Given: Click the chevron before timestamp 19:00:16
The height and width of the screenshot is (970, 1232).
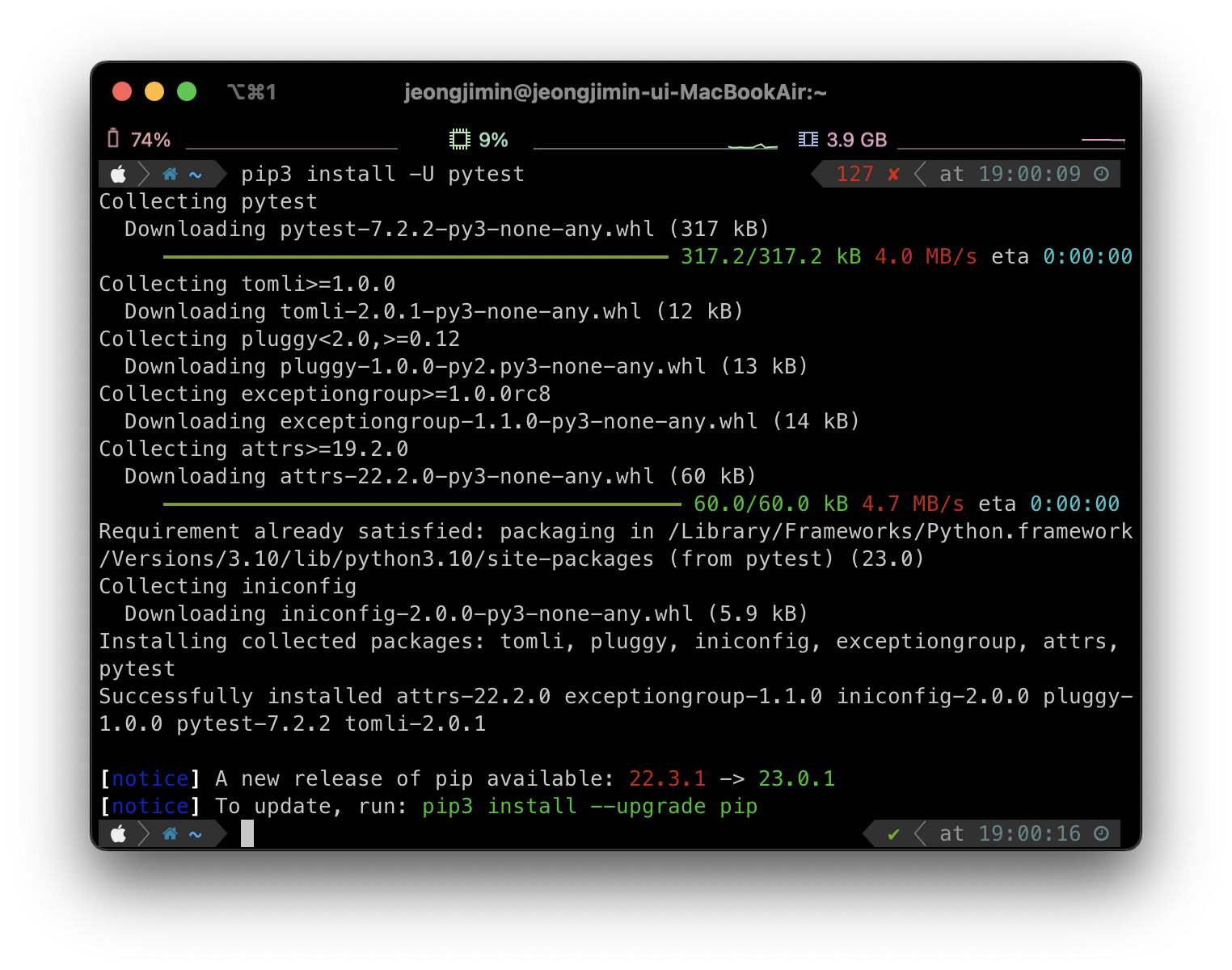Looking at the screenshot, I should [x=920, y=833].
